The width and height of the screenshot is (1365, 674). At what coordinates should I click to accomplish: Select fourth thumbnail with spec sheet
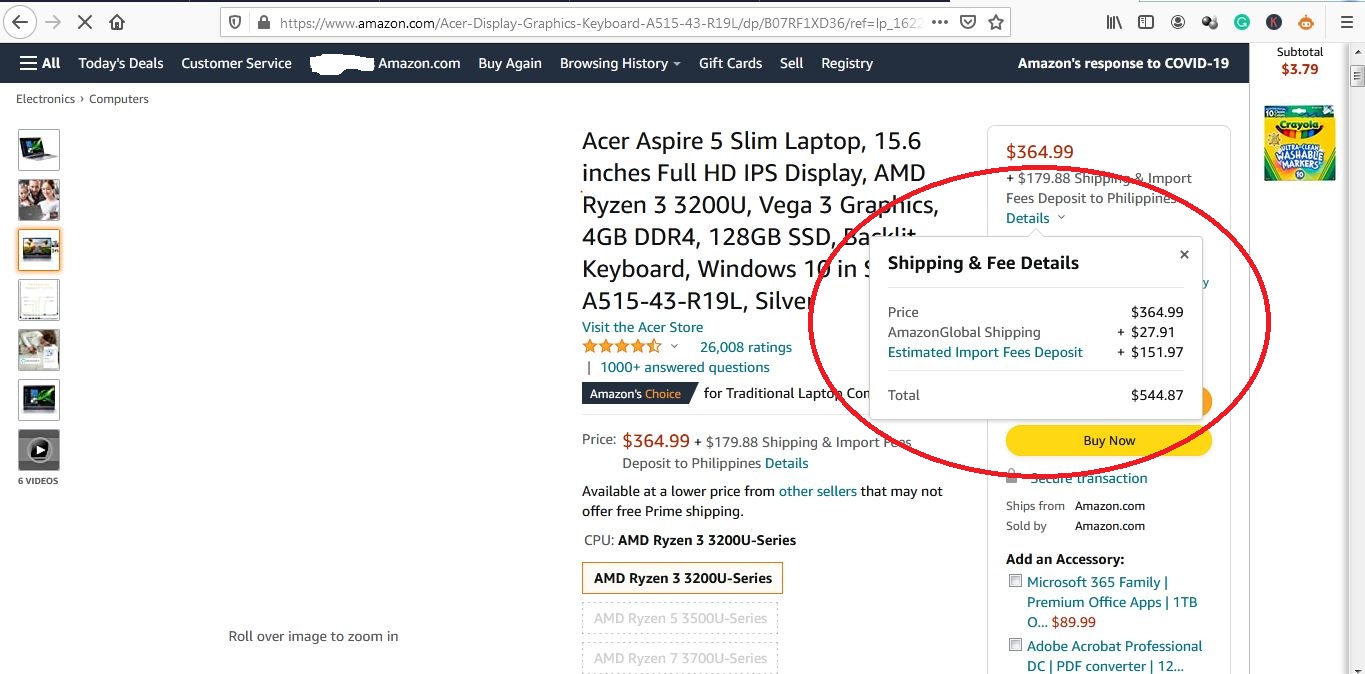39,300
